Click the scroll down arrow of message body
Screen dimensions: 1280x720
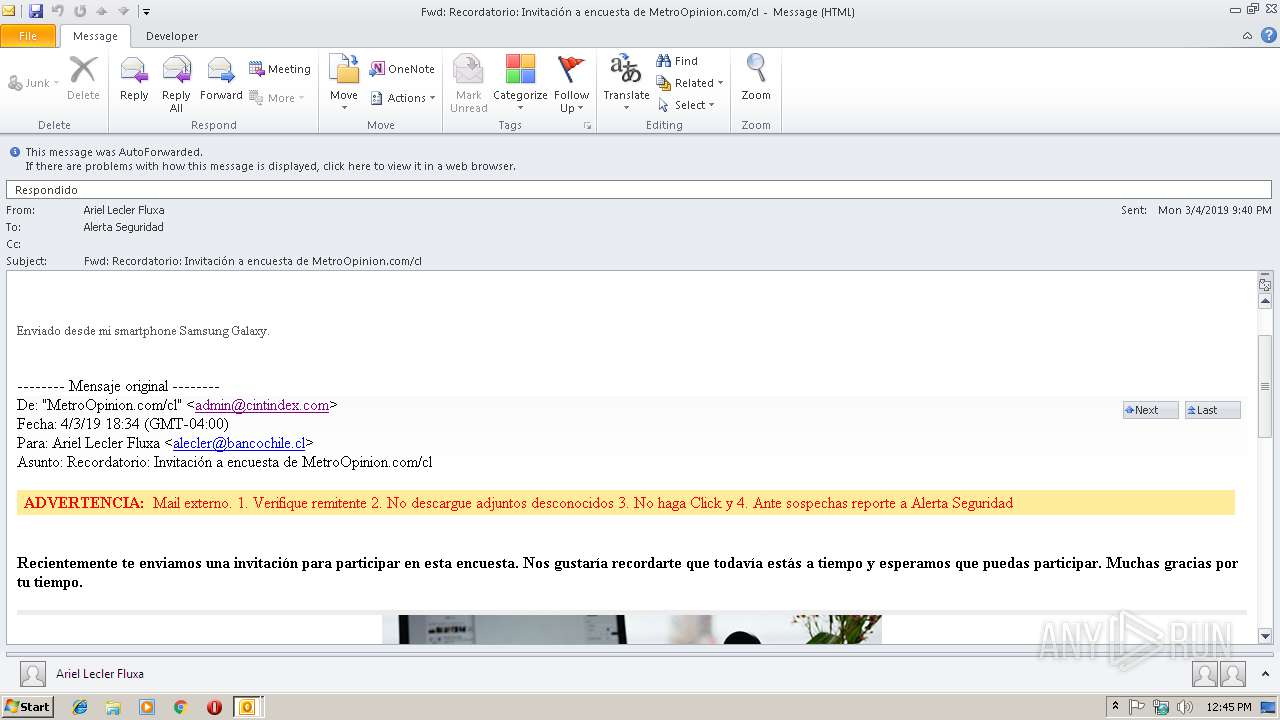(x=1264, y=635)
